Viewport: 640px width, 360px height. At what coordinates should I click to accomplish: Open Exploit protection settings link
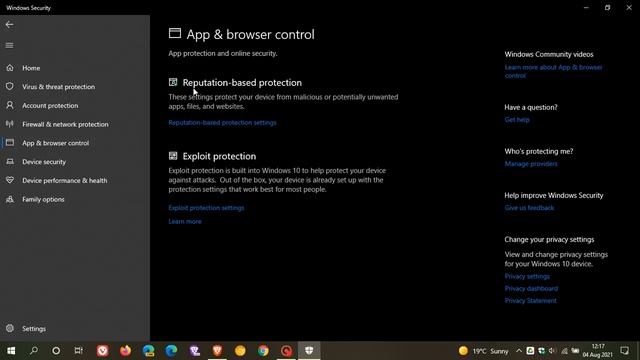tap(206, 208)
